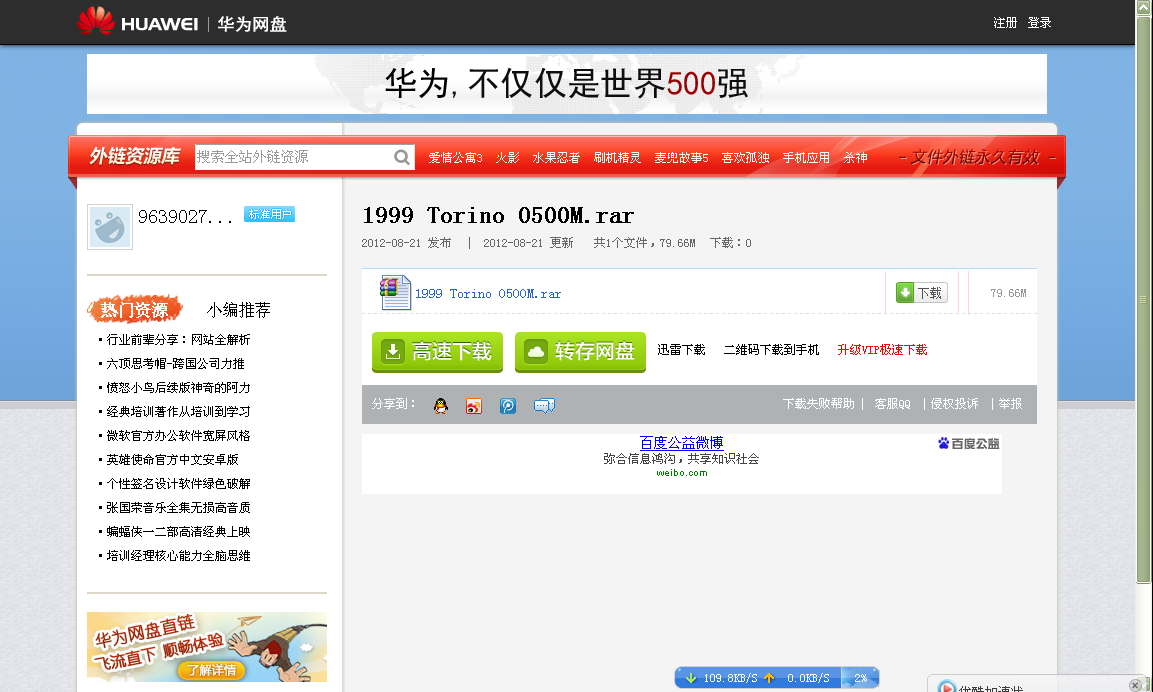Click the 华为网盘 title text
Screen dimensions: 1153x692
click(251, 24)
